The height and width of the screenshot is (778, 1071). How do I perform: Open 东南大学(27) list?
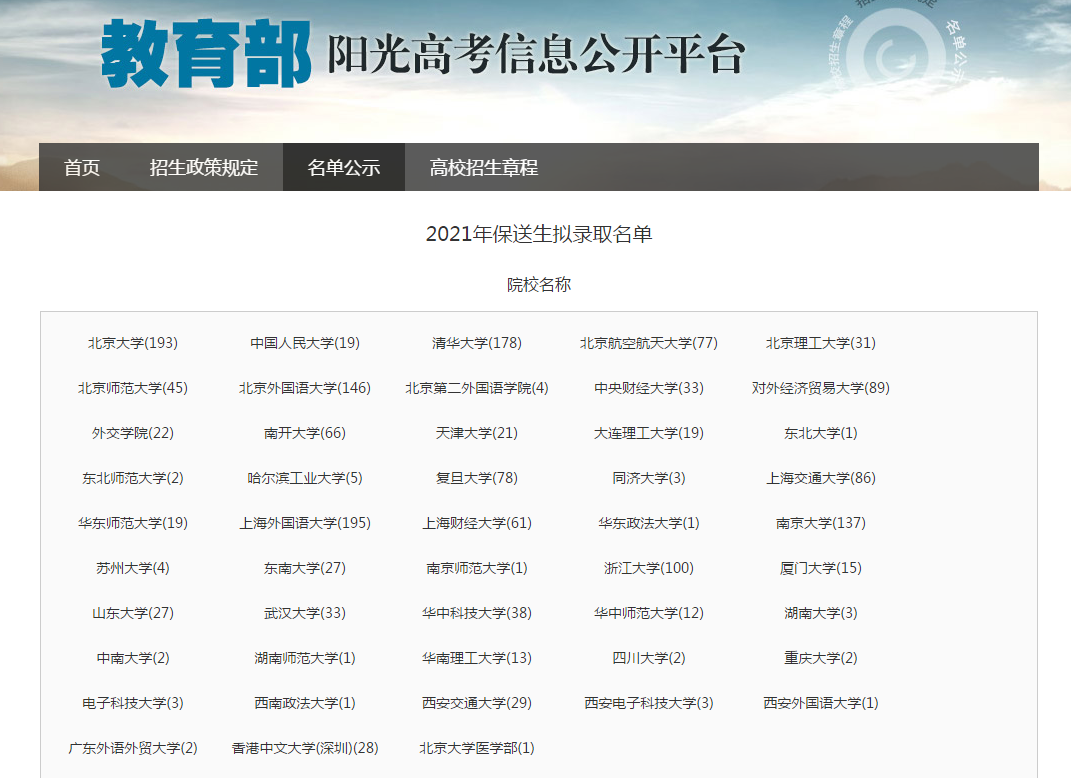tap(305, 568)
